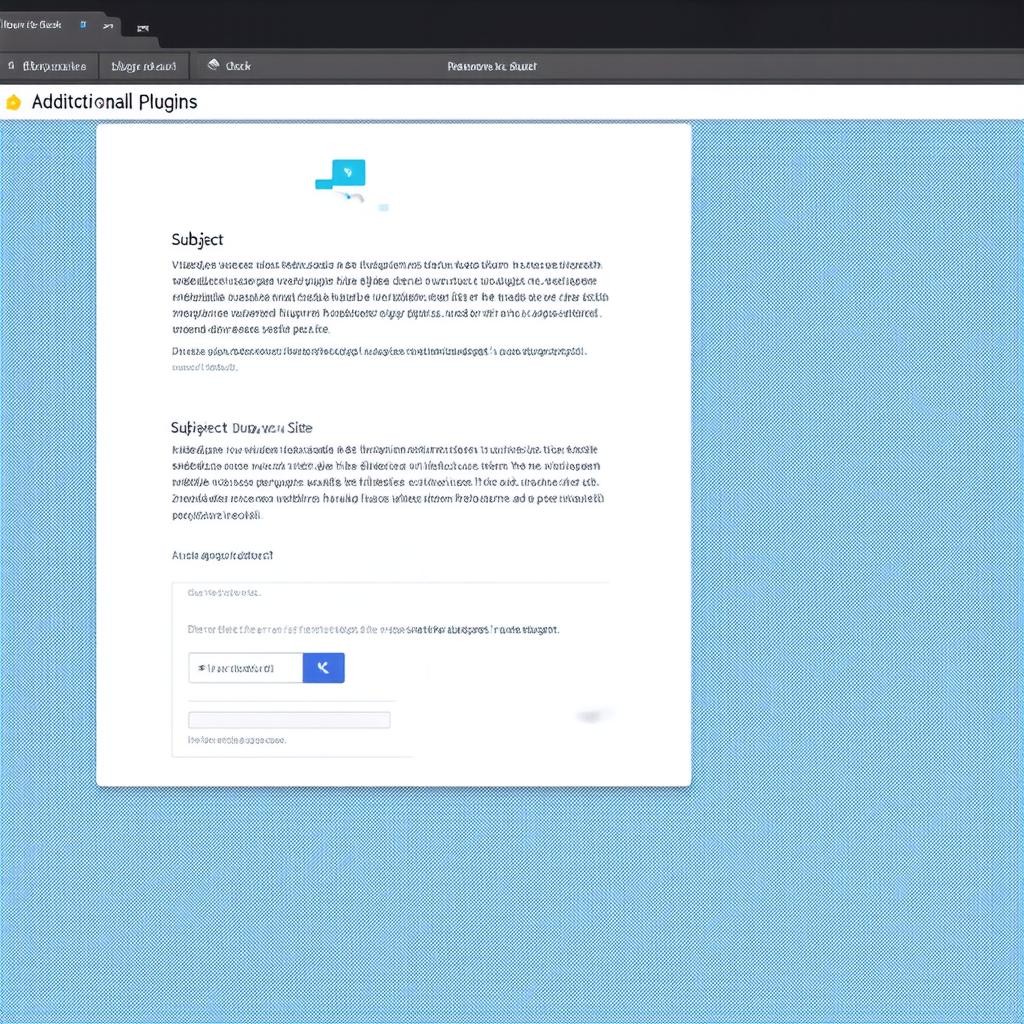Viewport: 1024px width, 1024px height.
Task: Click the Additional Plugins page heading
Action: click(x=114, y=102)
